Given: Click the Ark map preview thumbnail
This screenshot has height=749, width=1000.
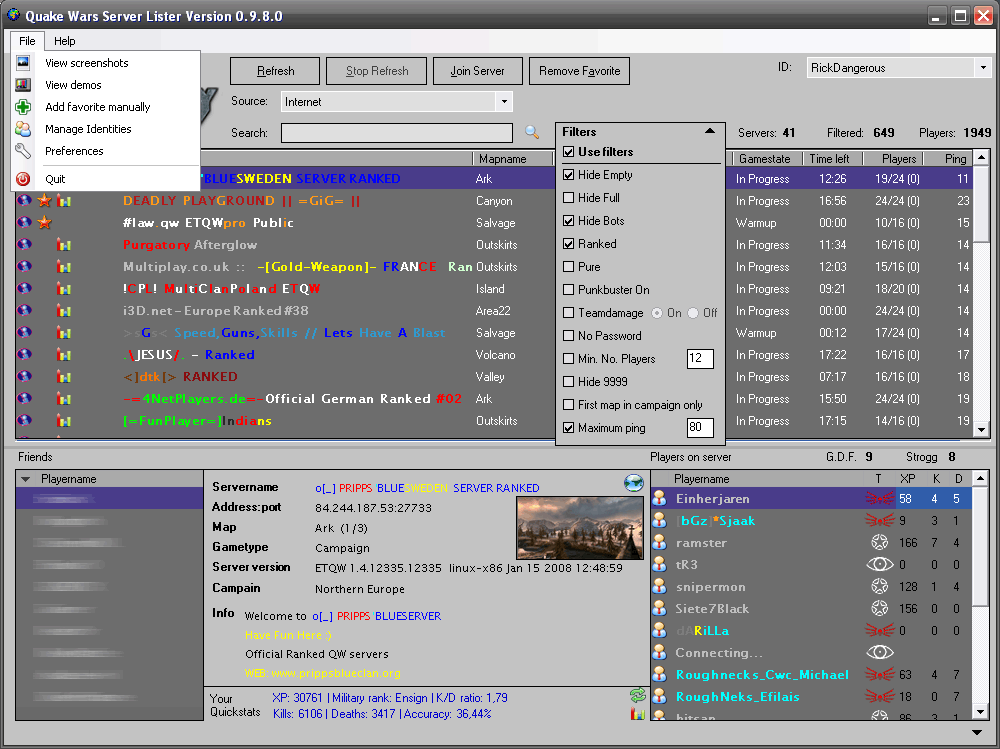Looking at the screenshot, I should (580, 529).
